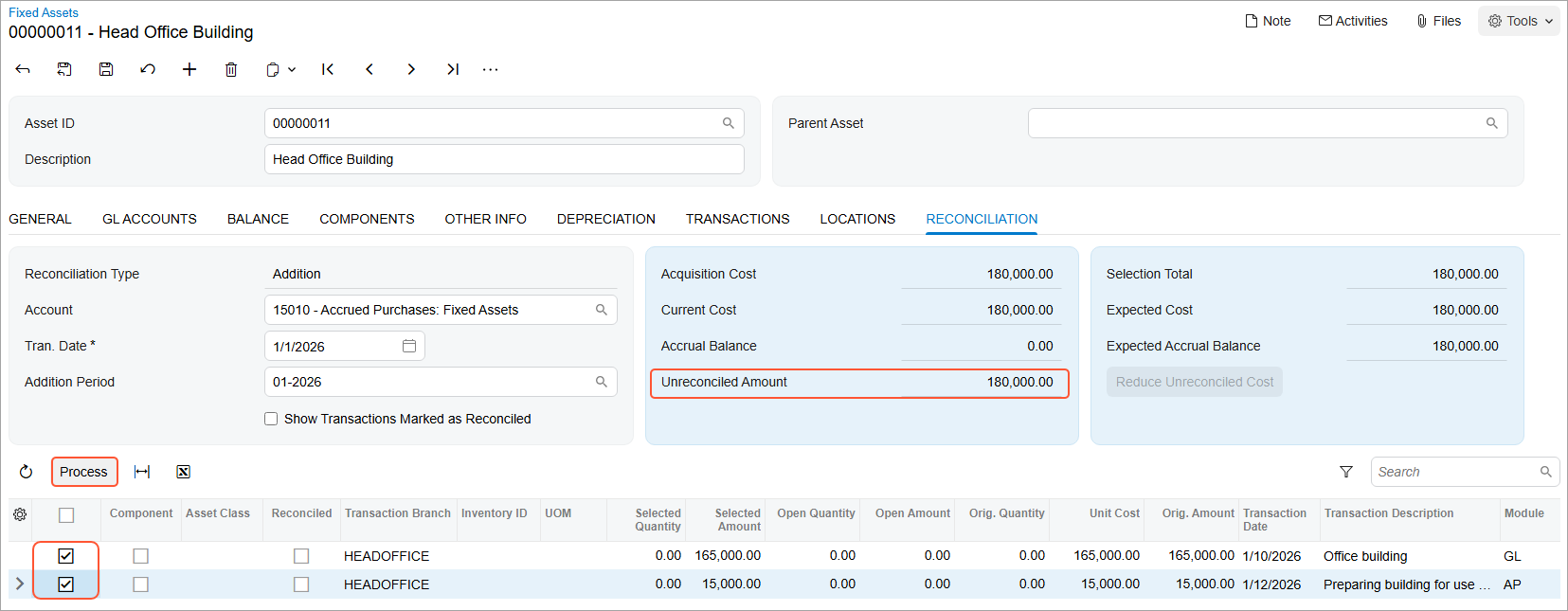Refresh the reconciliation grid
This screenshot has height=611, width=1568.
coord(27,472)
